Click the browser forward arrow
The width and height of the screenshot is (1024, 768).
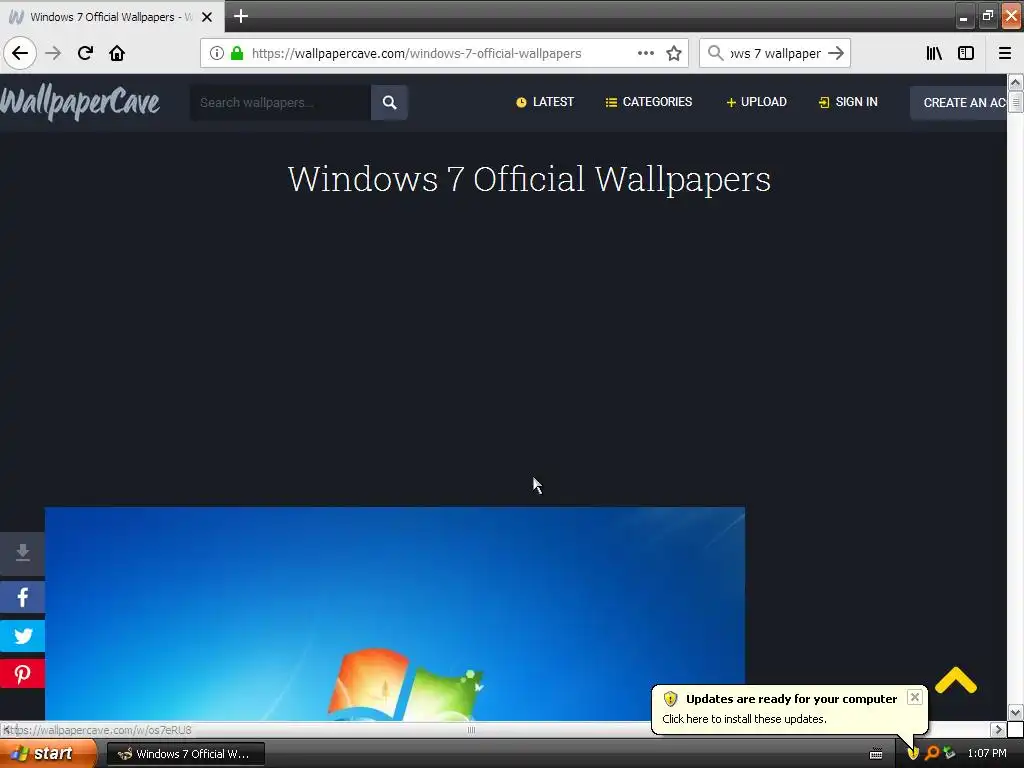click(53, 53)
